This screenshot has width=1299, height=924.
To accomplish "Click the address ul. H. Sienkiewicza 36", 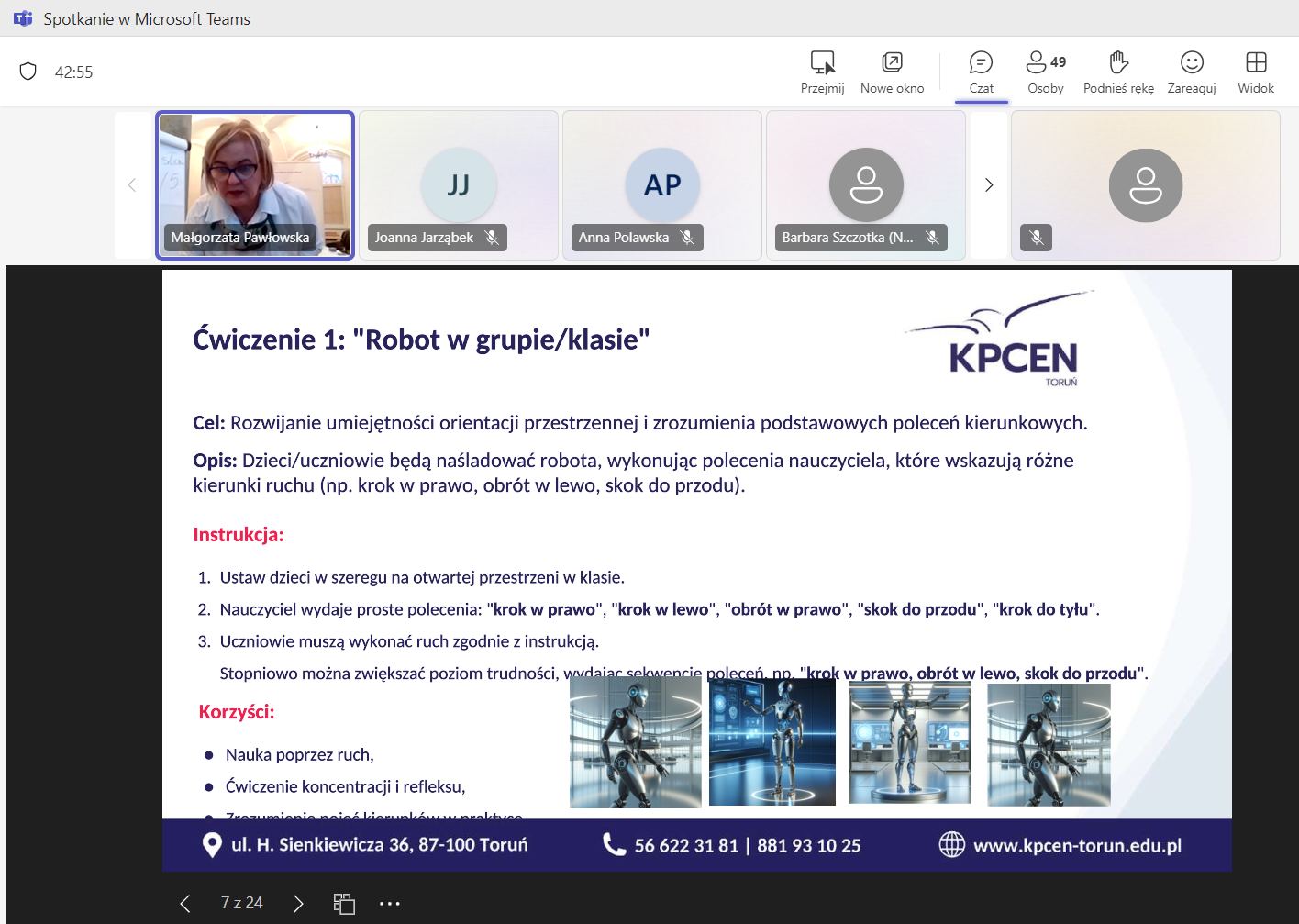I will pyautogui.click(x=321, y=844).
